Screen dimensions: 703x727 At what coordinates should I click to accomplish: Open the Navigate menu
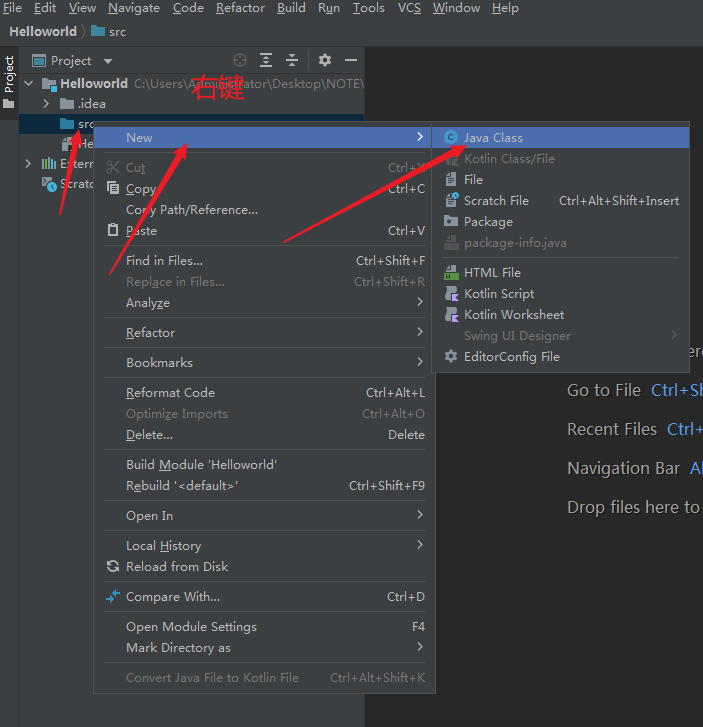tap(134, 8)
